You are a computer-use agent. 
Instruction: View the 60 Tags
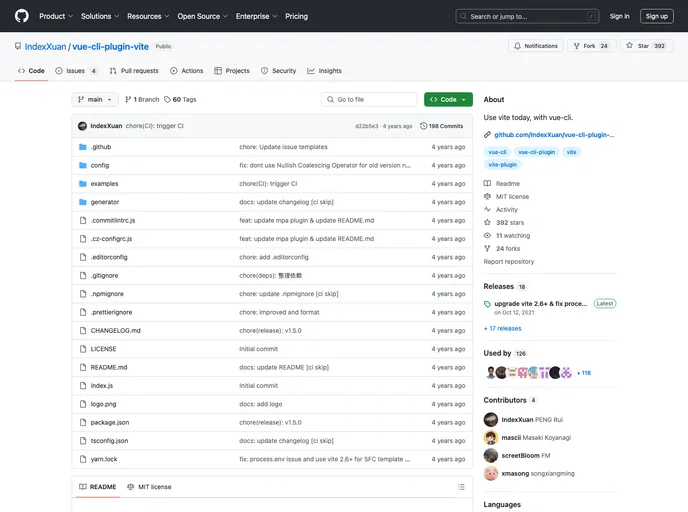click(x=180, y=100)
